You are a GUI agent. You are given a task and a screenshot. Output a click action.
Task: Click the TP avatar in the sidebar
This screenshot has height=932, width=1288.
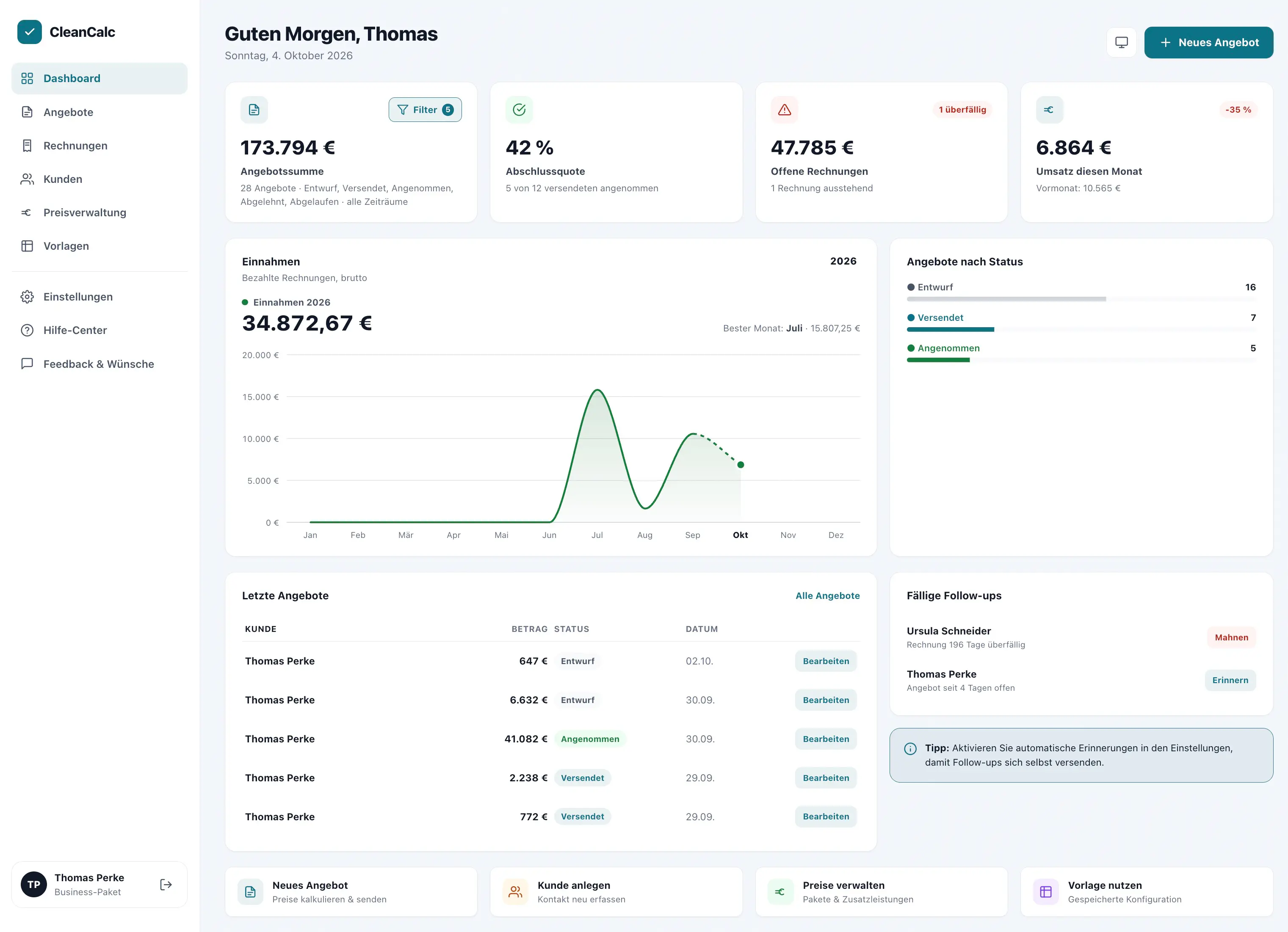coord(34,884)
